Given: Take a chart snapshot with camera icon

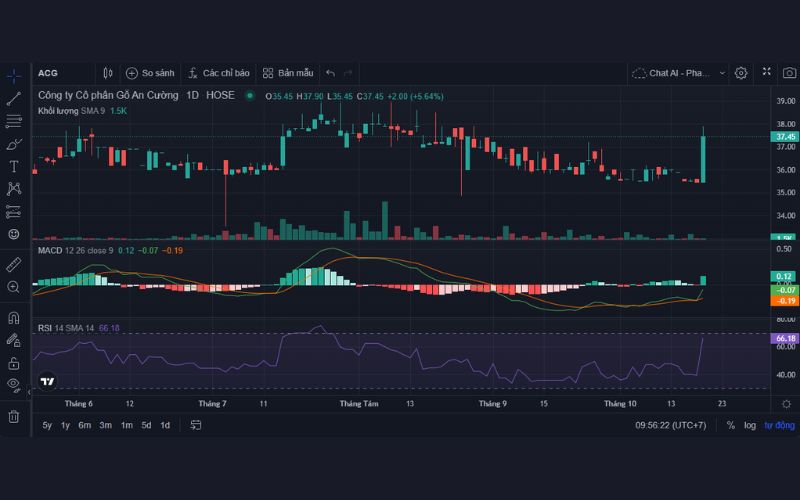Looking at the screenshot, I should click(x=790, y=73).
